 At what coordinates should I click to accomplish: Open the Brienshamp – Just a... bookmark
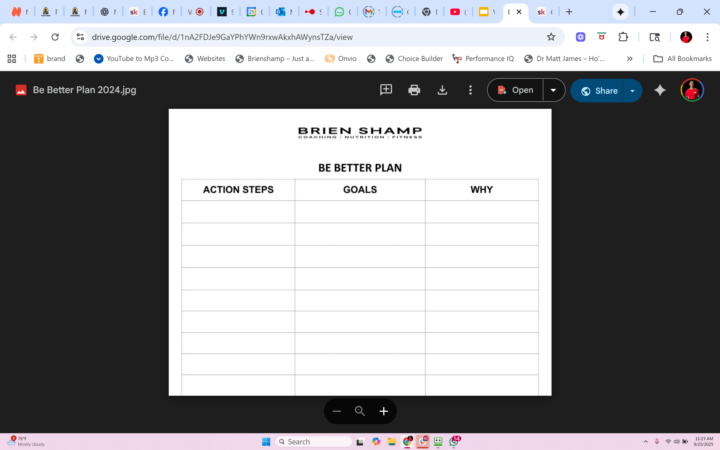tap(275, 58)
